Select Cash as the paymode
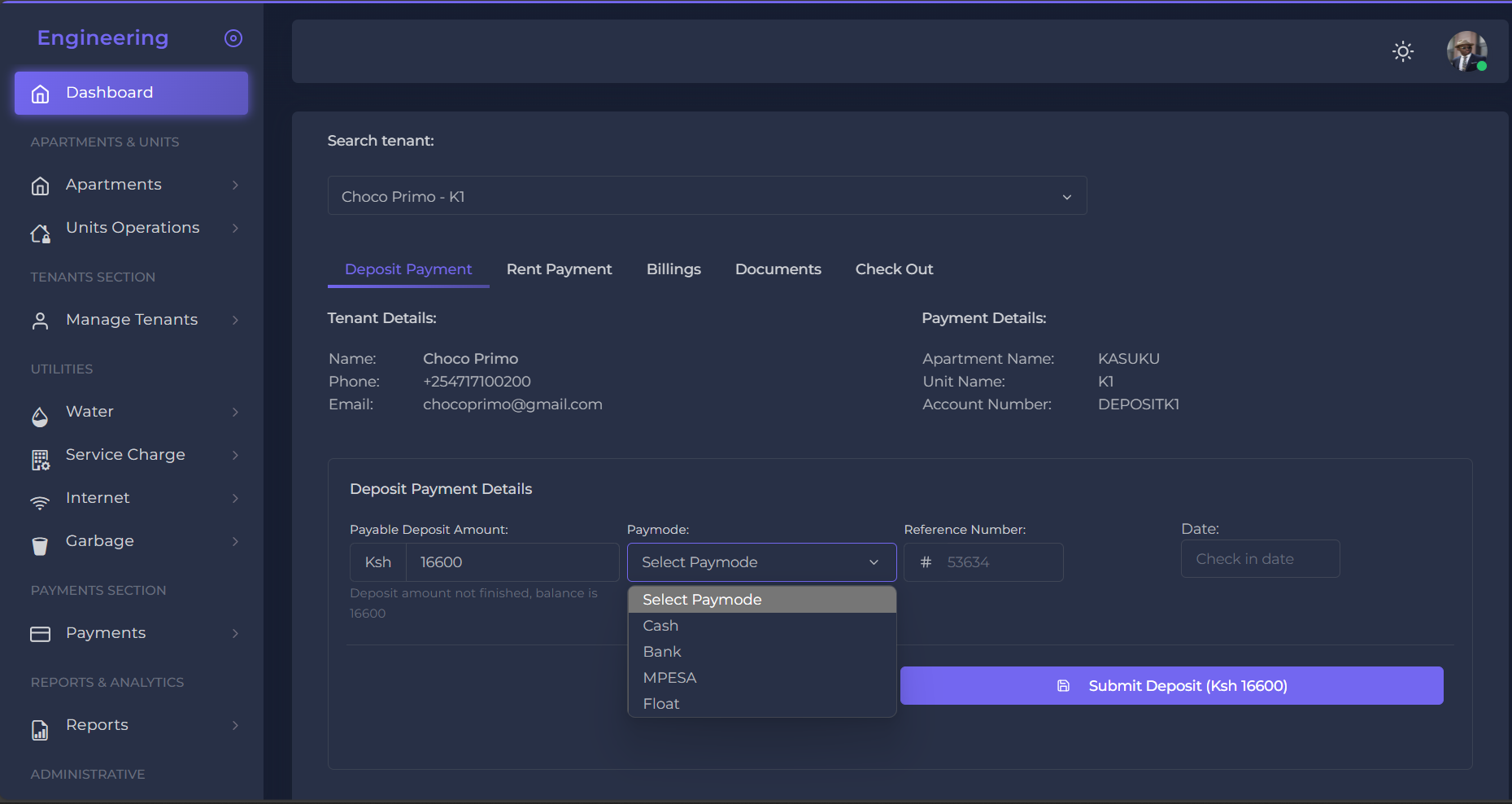This screenshot has width=1512, height=804. coord(660,626)
